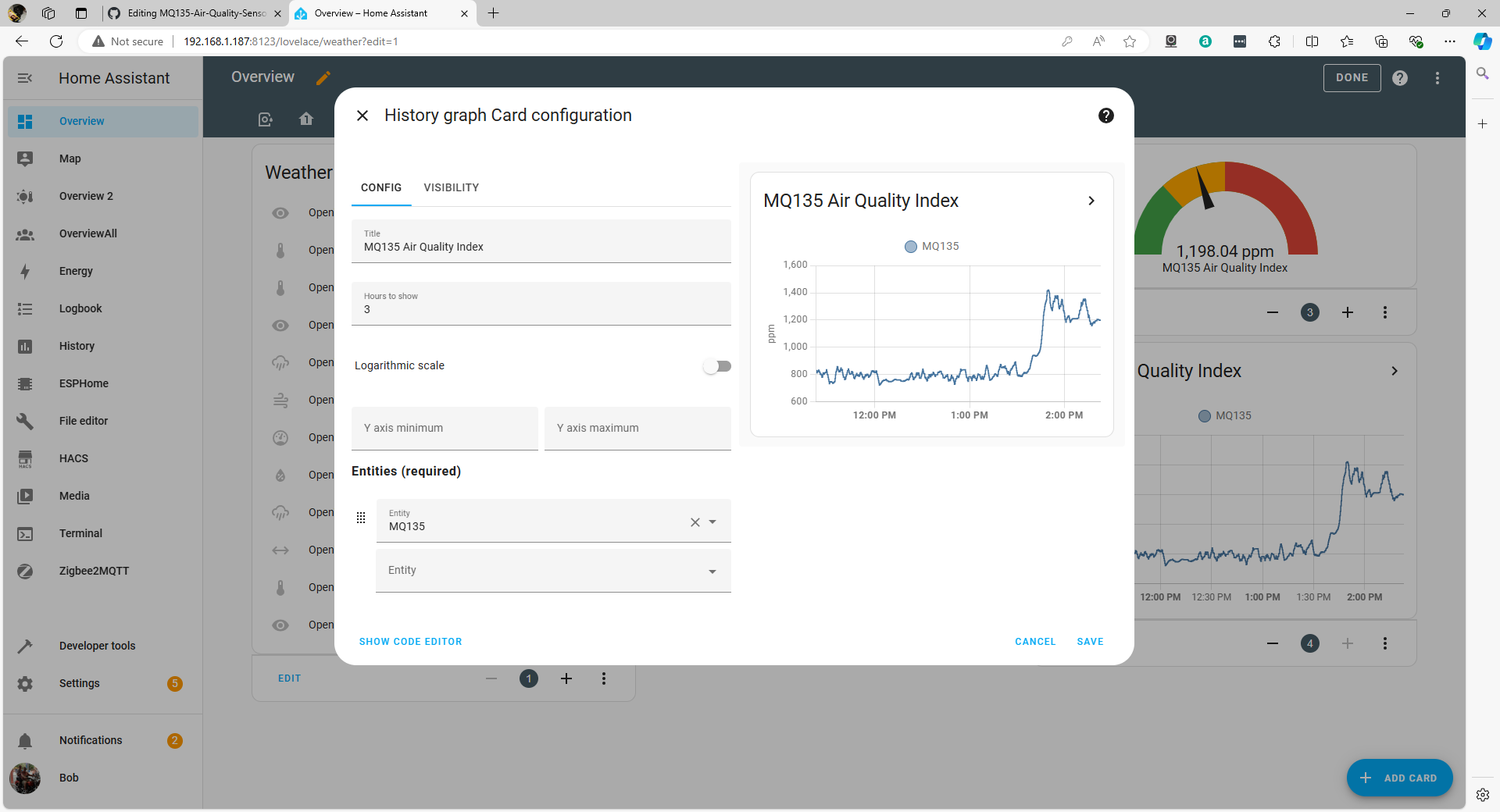Toggle the Logarithmic scale switch

tap(717, 366)
